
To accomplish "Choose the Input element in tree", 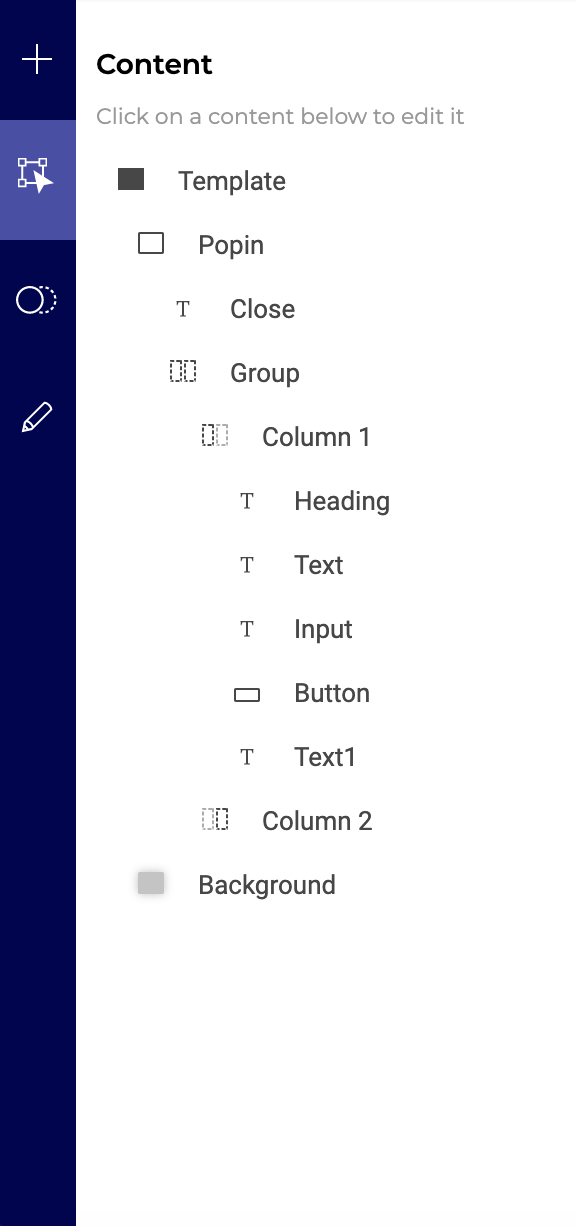I will (323, 629).
